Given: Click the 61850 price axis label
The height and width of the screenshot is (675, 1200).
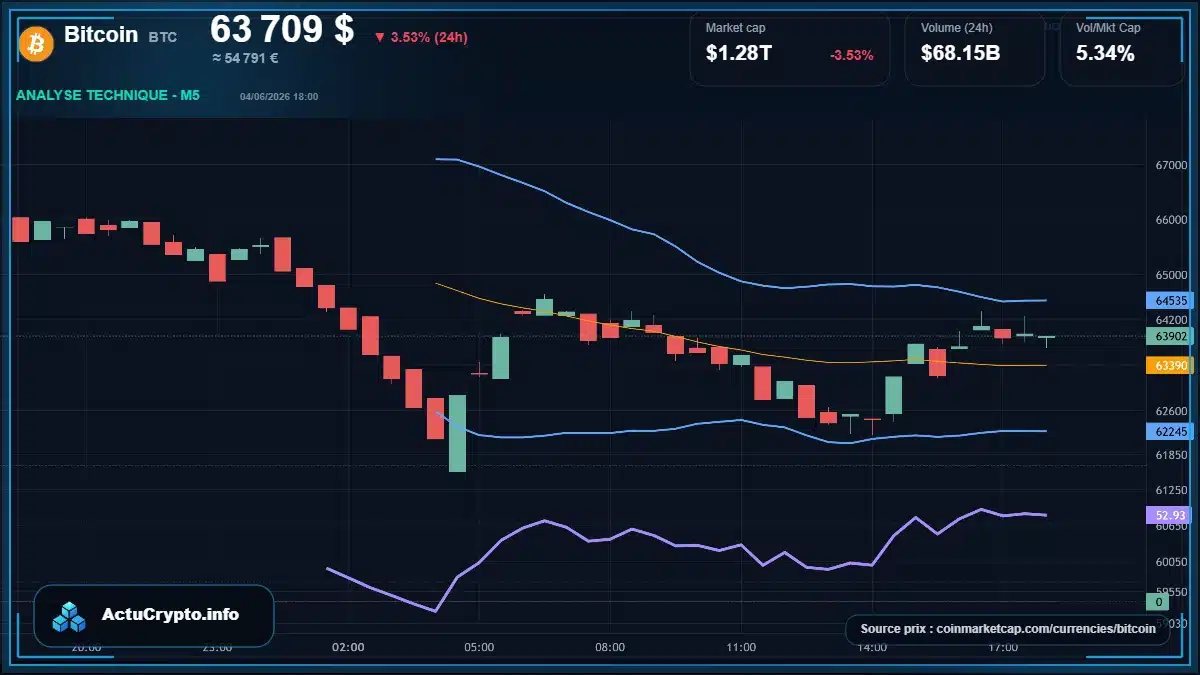Looking at the screenshot, I should pos(1171,455).
